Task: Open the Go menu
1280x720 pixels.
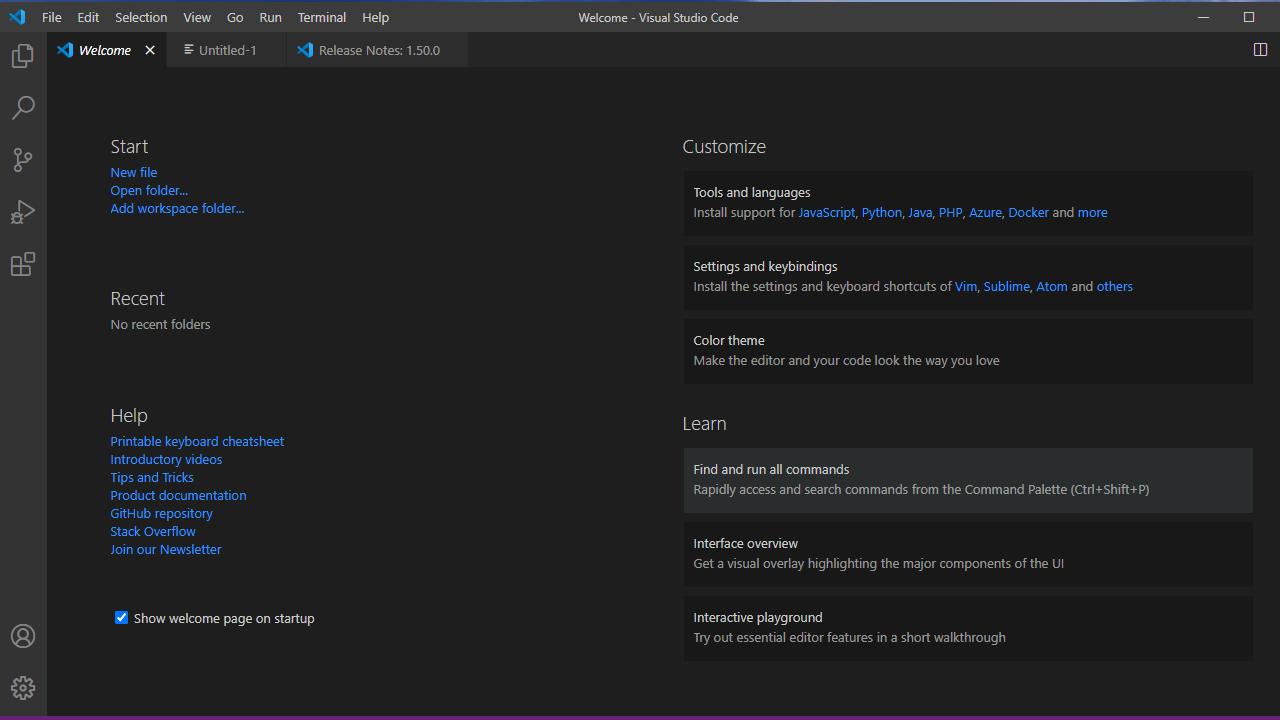Action: [x=234, y=17]
